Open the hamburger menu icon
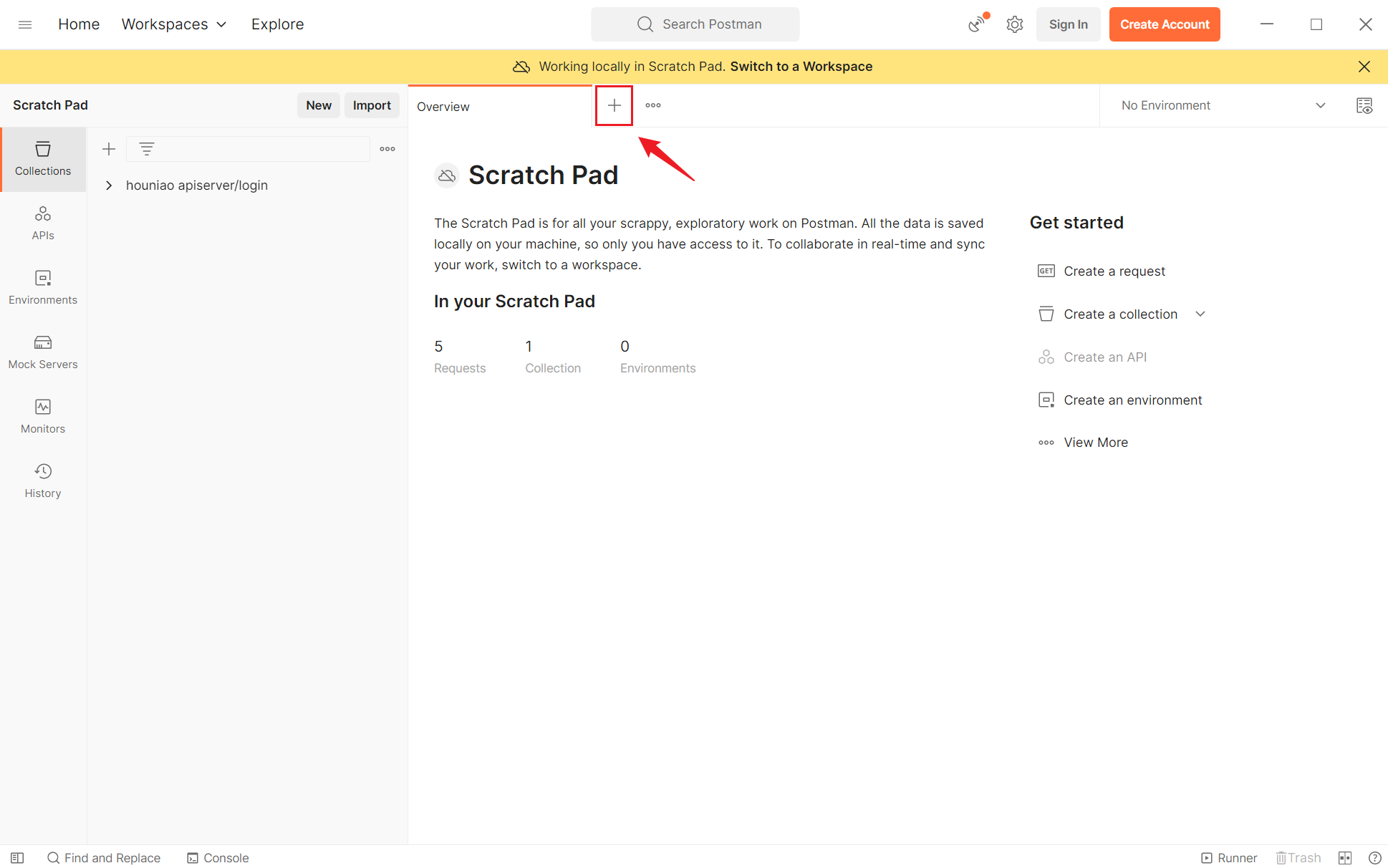The width and height of the screenshot is (1388, 868). click(x=25, y=24)
